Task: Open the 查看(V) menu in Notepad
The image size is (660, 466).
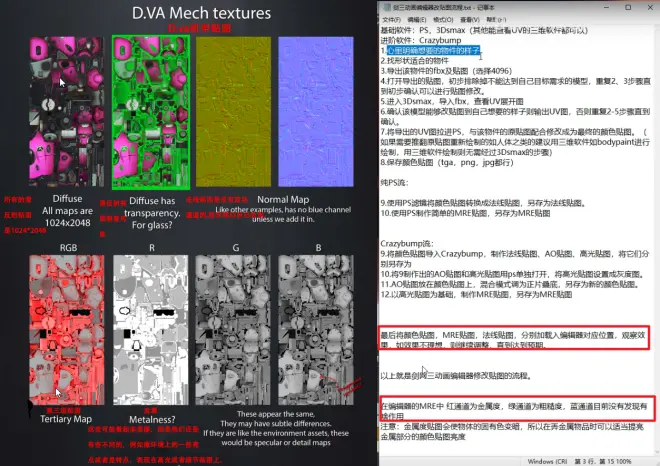Action: (470, 20)
